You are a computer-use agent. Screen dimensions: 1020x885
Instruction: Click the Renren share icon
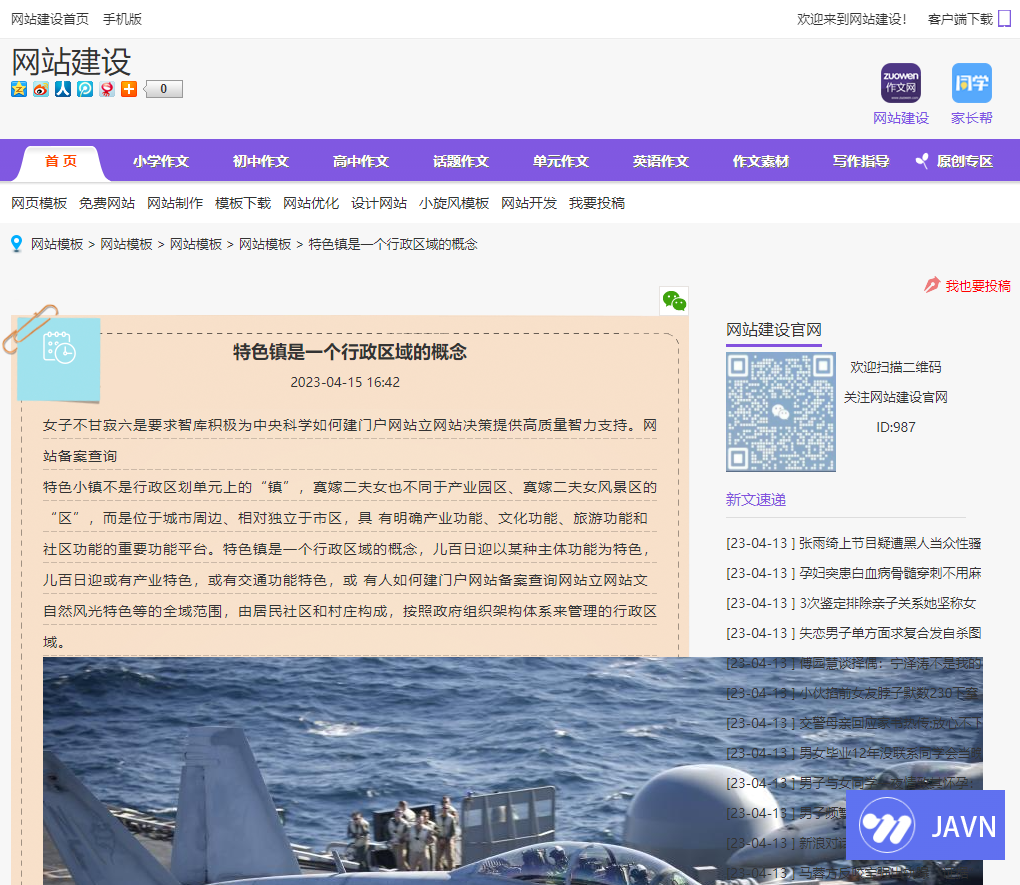pyautogui.click(x=63, y=89)
